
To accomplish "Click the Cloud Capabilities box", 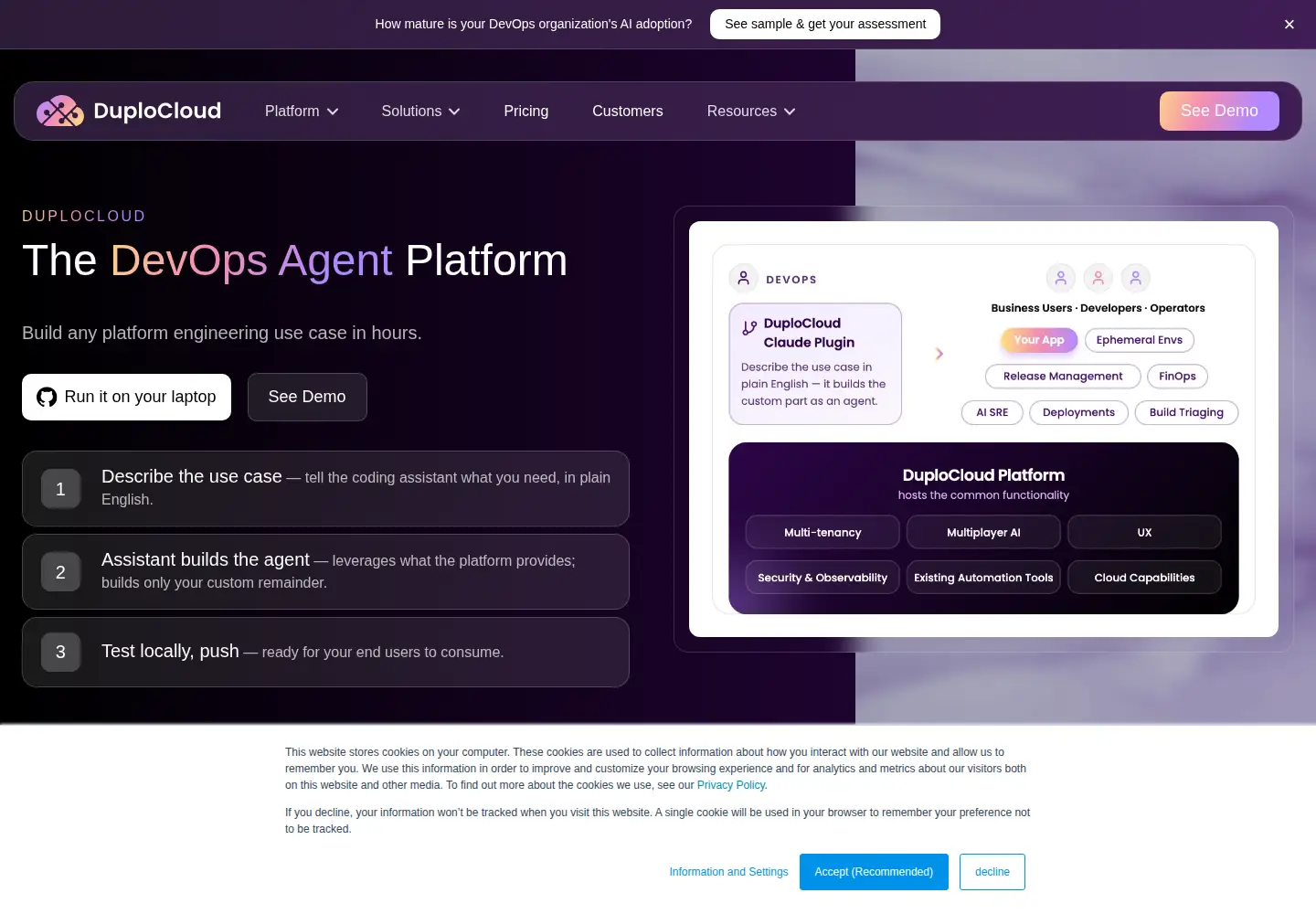I will [1144, 578].
